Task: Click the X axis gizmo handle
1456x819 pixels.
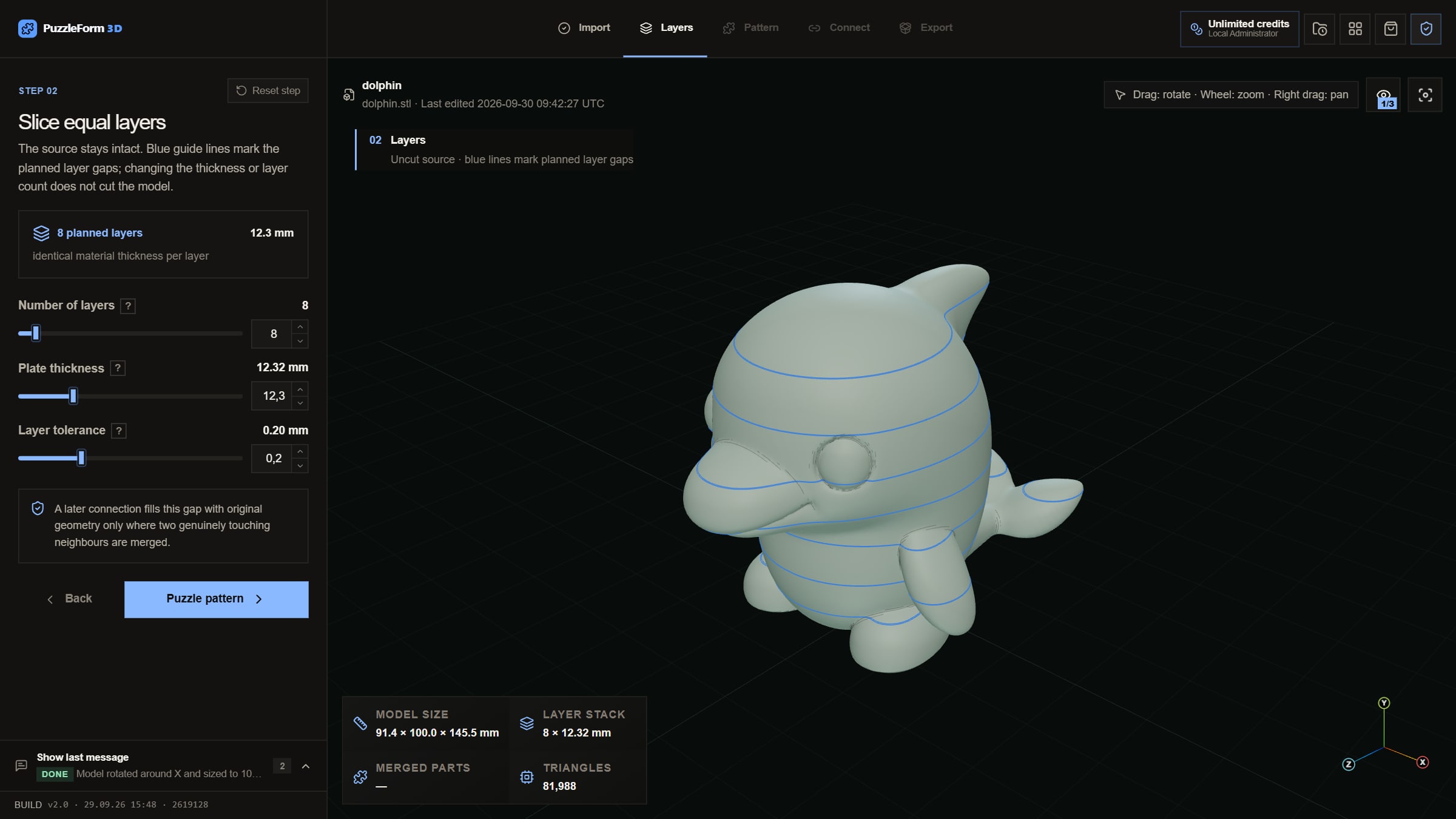Action: [1423, 762]
